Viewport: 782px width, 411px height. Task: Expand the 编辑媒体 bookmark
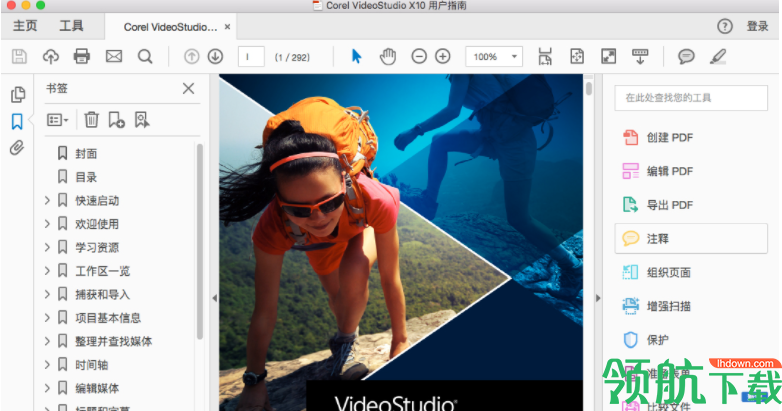tap(47, 388)
